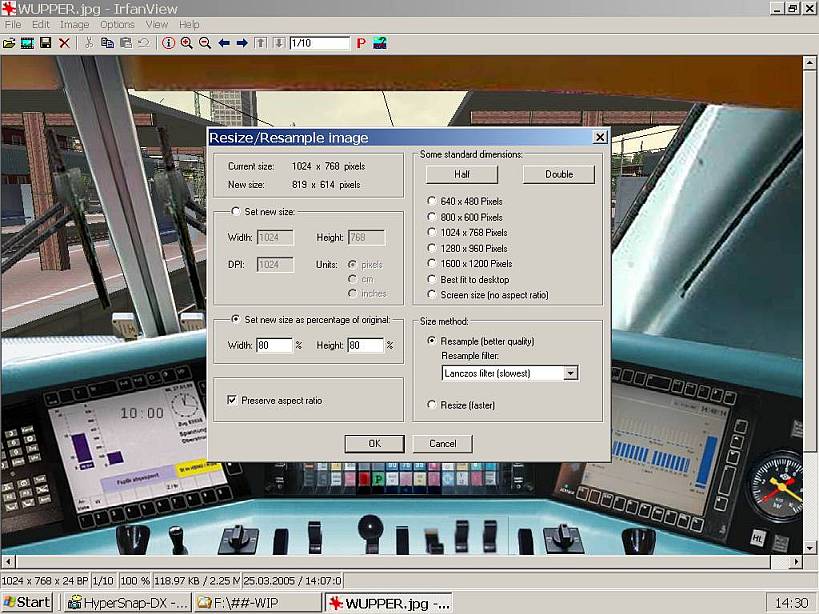Viewport: 819px width, 614px height.
Task: Click the Half button
Action: [462, 174]
